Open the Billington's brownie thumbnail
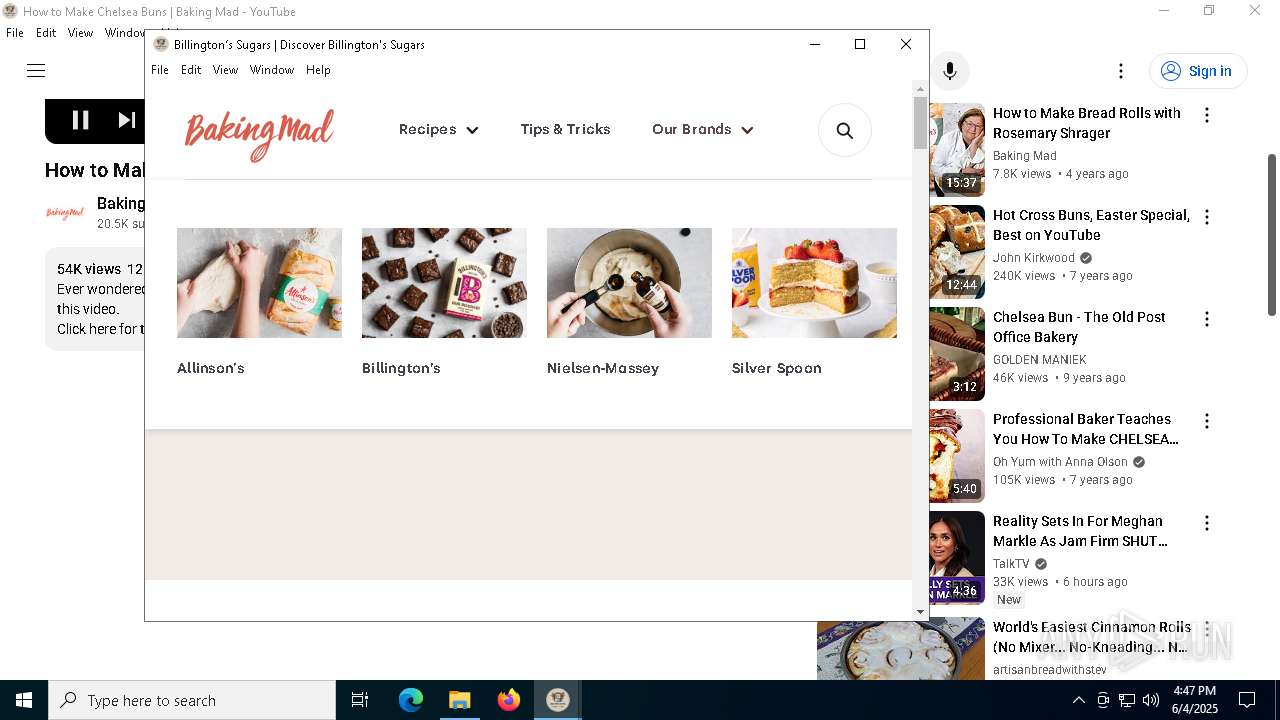 click(444, 283)
